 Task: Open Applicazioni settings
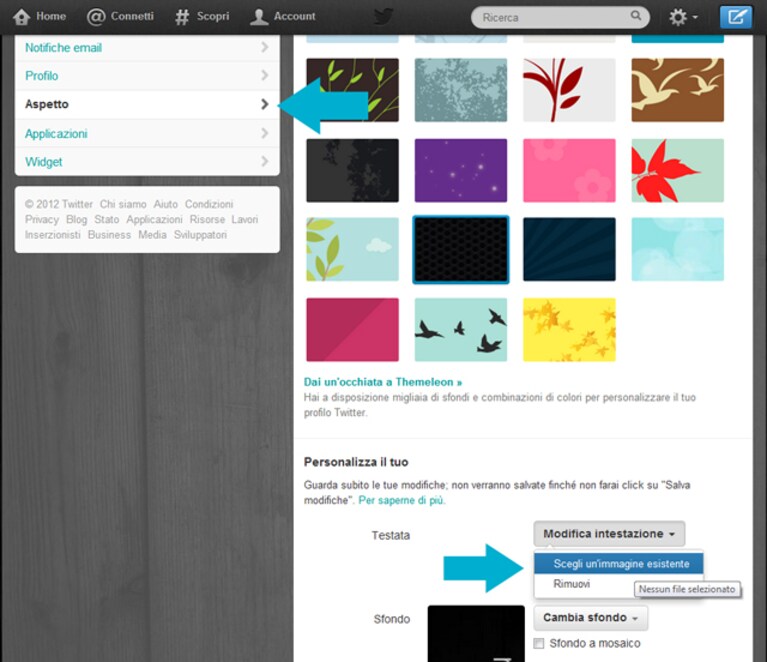coord(147,133)
